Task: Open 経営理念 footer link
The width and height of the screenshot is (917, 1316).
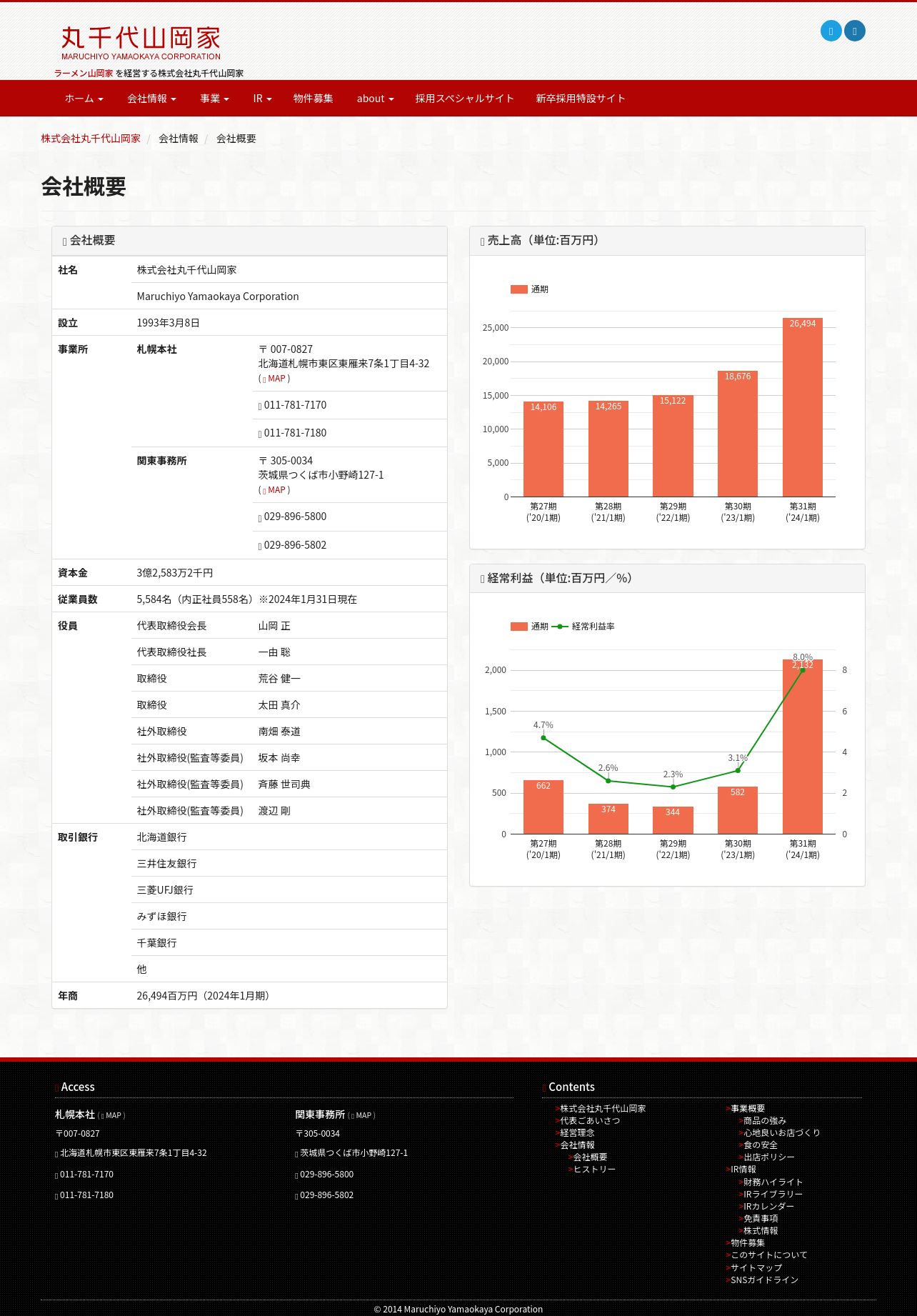Action: (x=577, y=1133)
